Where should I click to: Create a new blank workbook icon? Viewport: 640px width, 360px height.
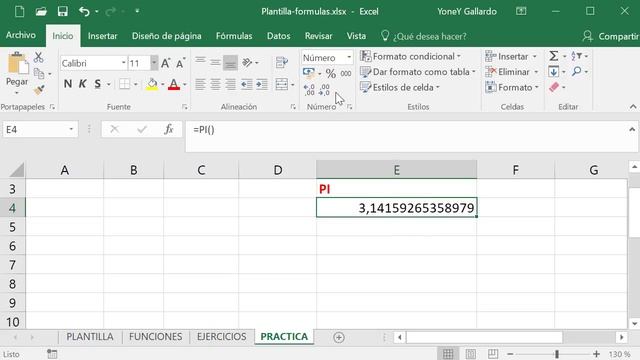coord(19,11)
